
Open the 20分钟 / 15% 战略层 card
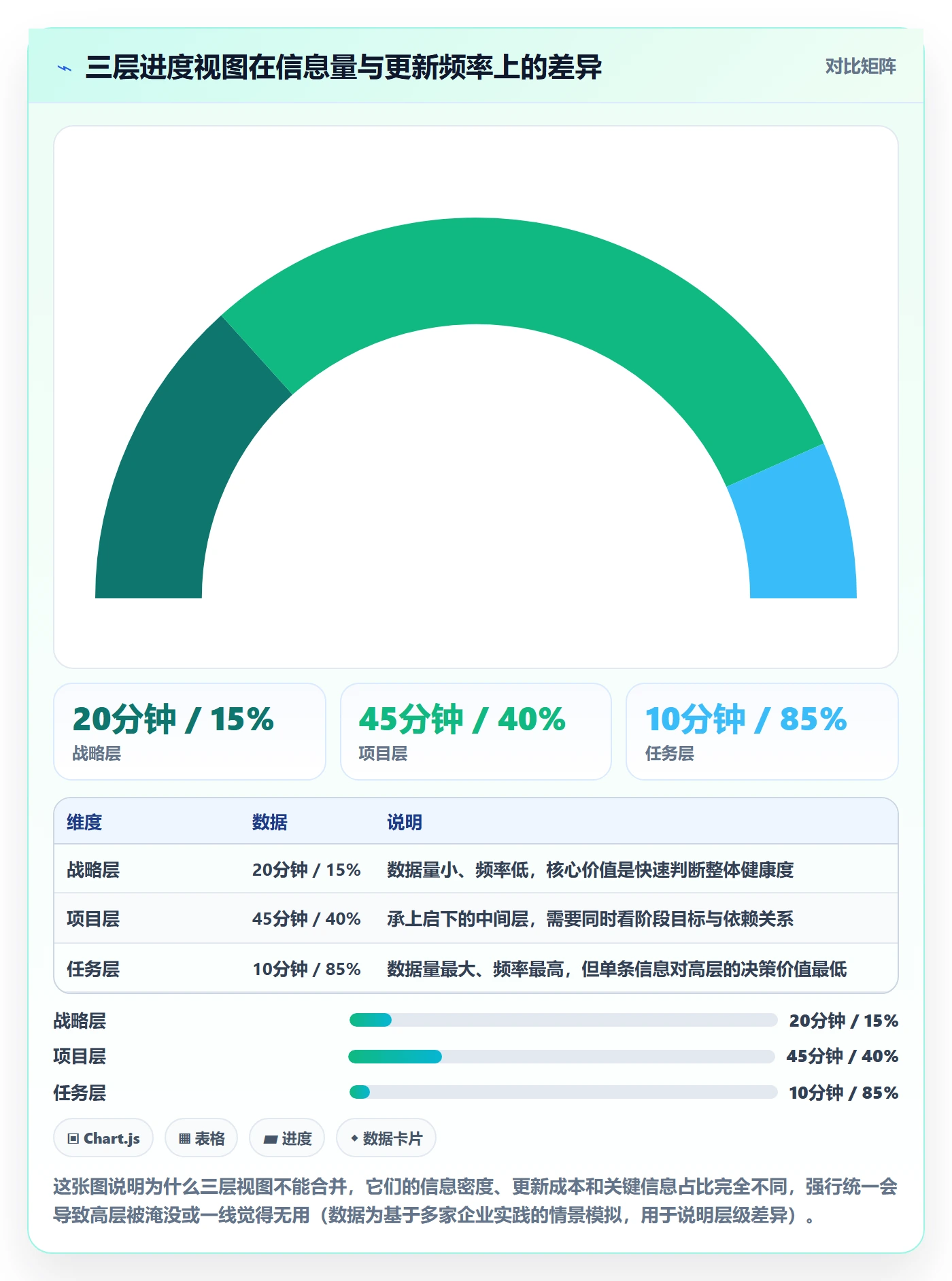tap(190, 732)
